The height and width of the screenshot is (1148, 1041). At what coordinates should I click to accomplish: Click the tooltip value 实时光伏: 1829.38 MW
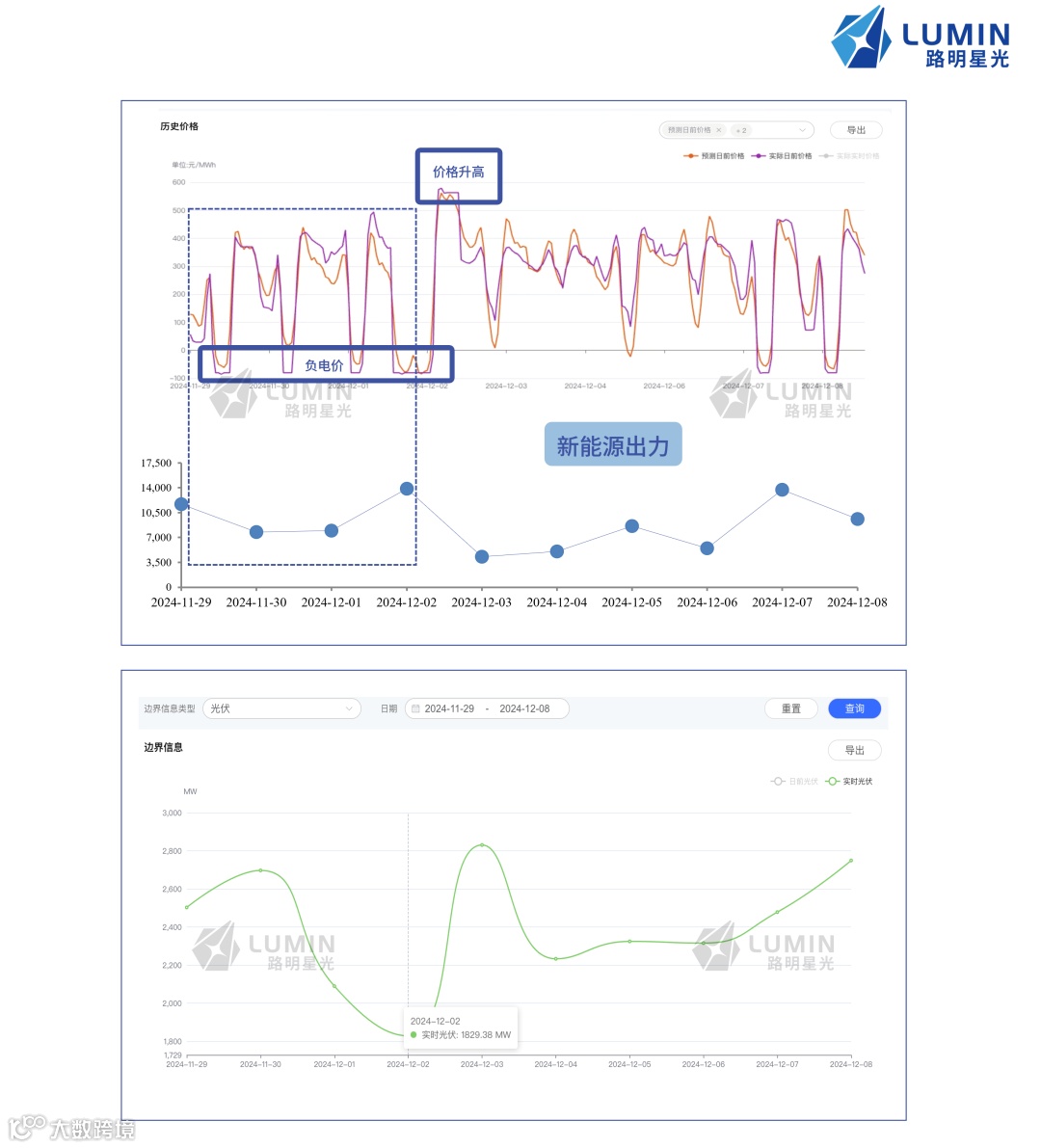[x=467, y=1035]
